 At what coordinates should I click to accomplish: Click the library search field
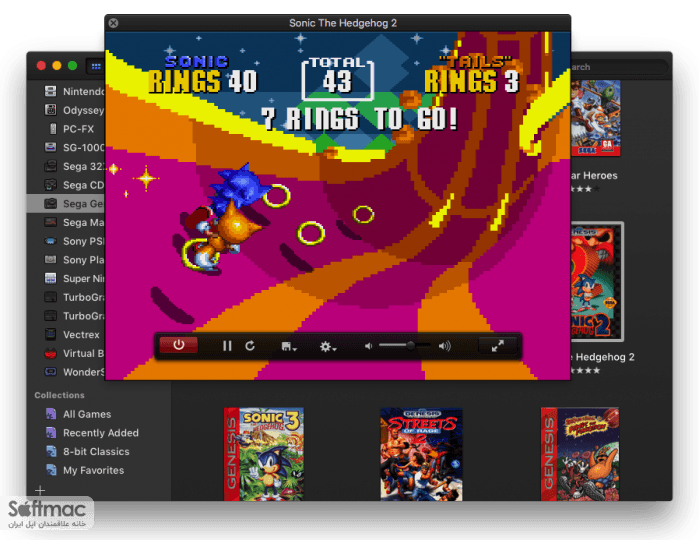tap(620, 67)
